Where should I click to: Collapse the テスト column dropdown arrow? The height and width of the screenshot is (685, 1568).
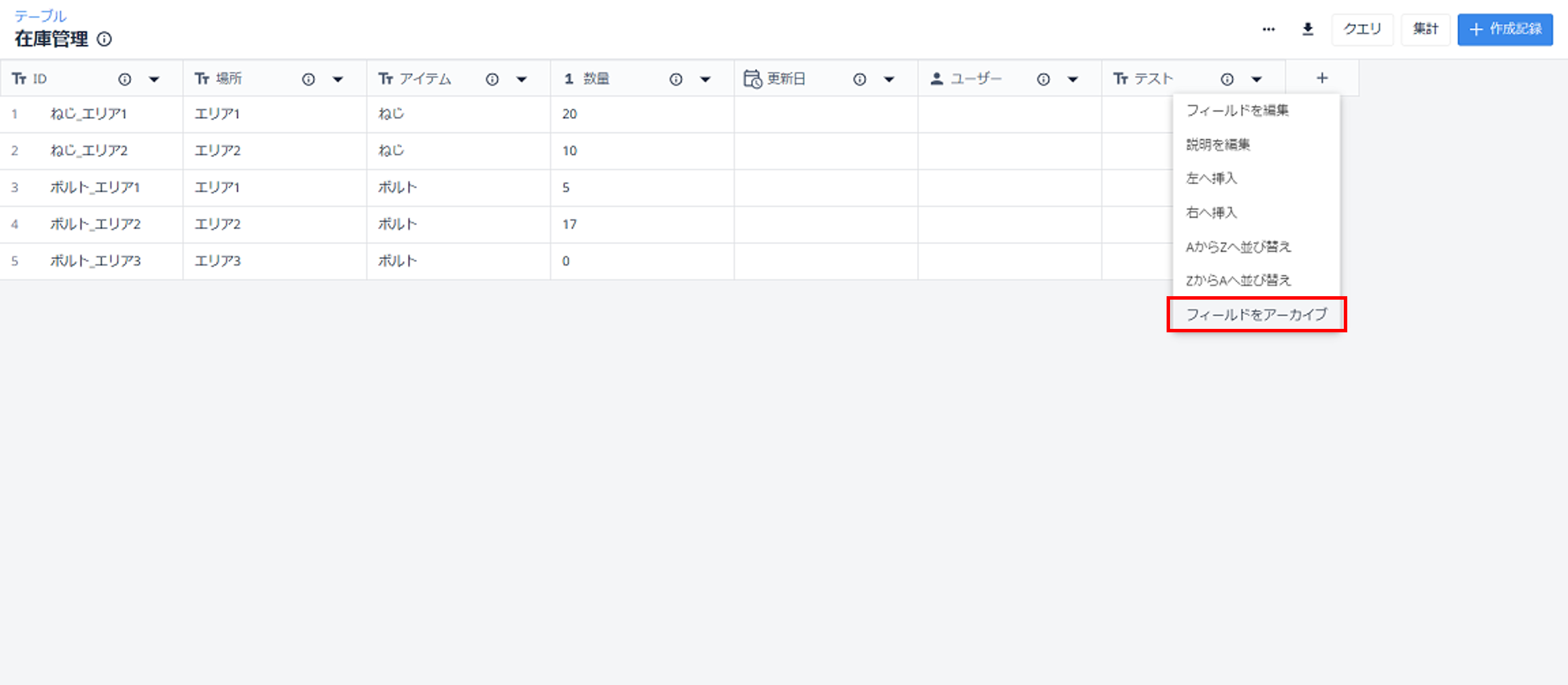1256,79
